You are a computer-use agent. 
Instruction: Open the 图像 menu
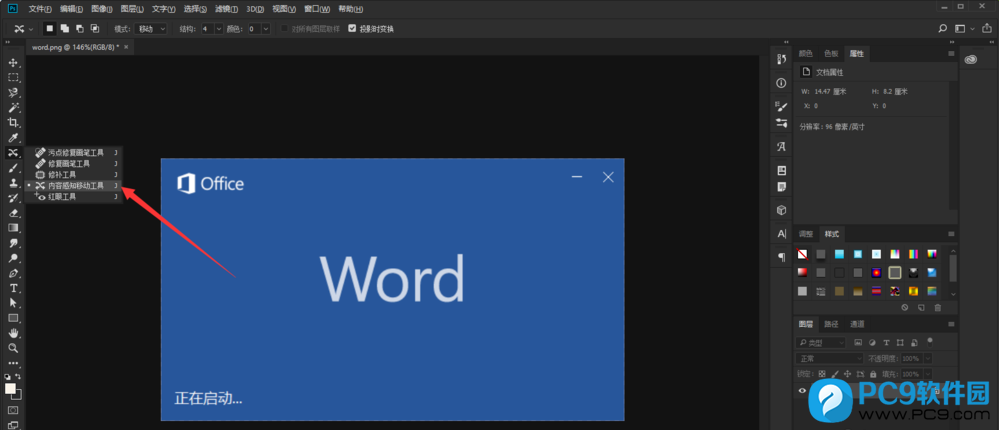click(102, 9)
